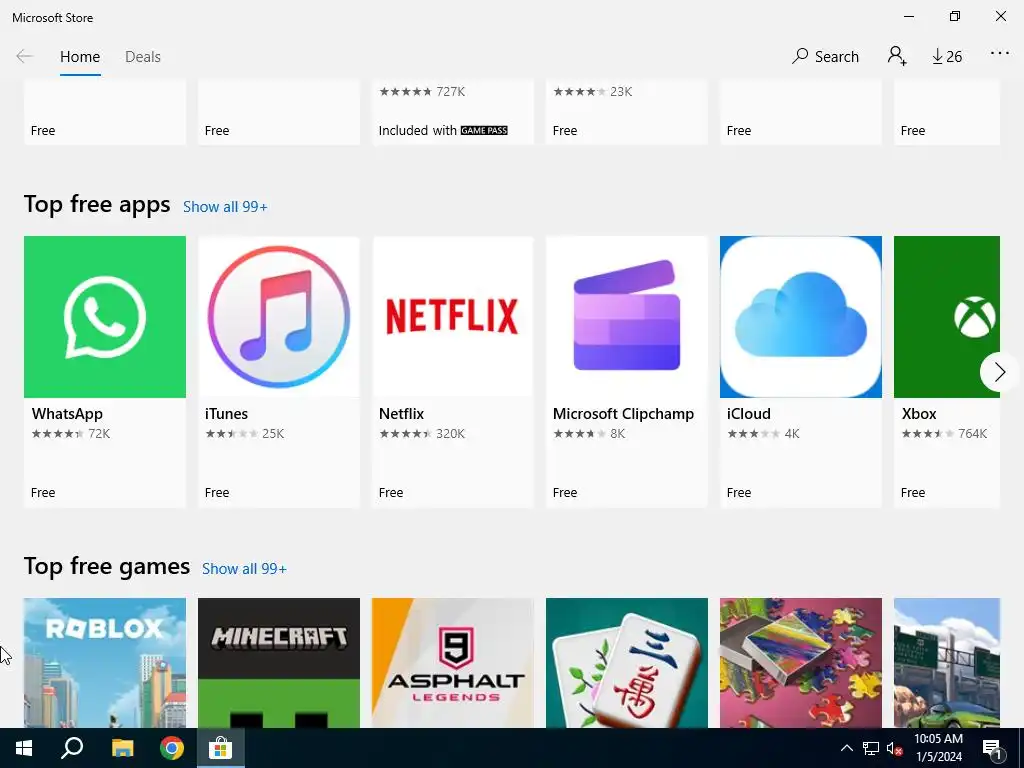
Task: Open the notification center icon
Action: (993, 748)
